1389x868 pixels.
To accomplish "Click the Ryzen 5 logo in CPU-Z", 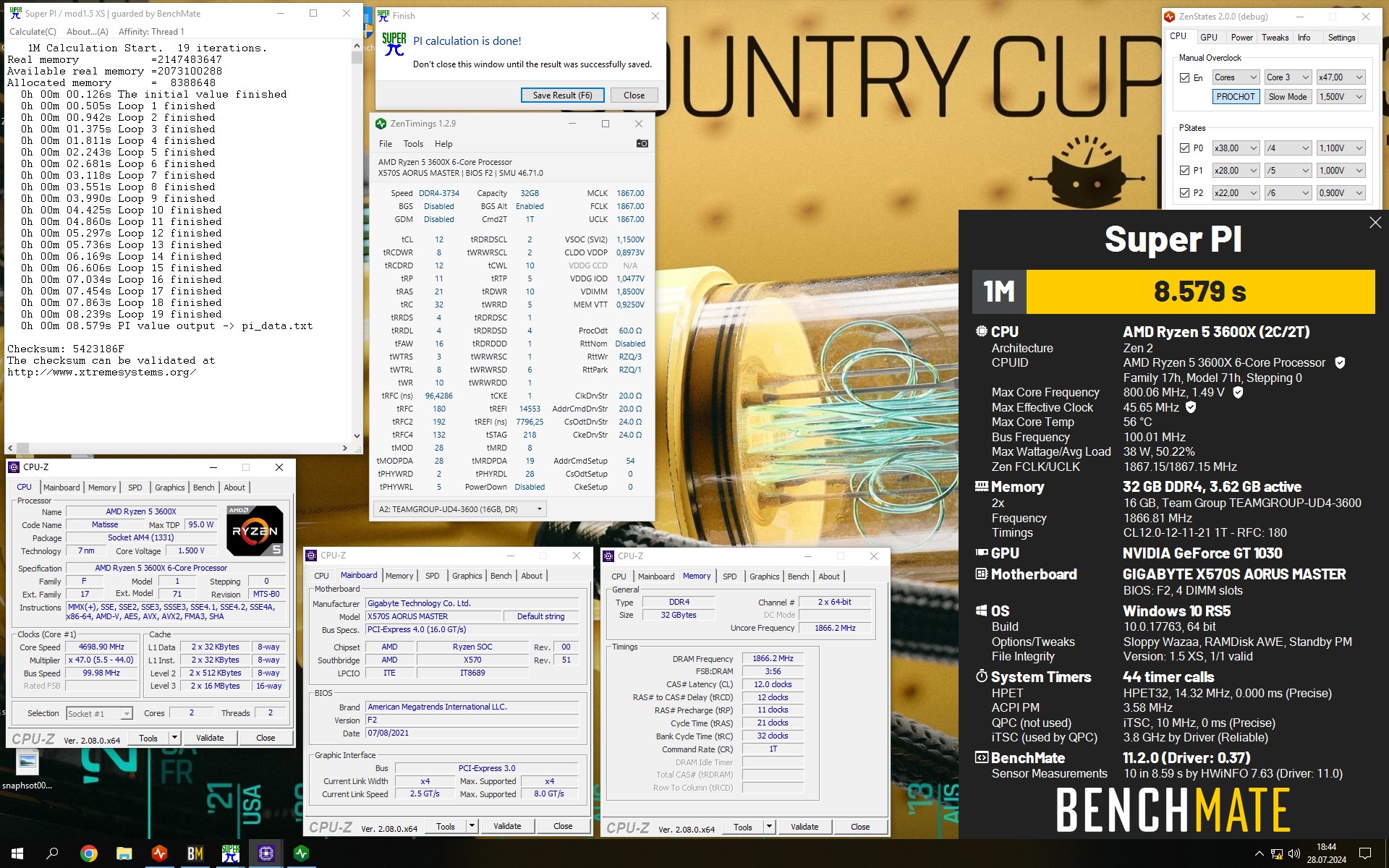I will pos(255,530).
